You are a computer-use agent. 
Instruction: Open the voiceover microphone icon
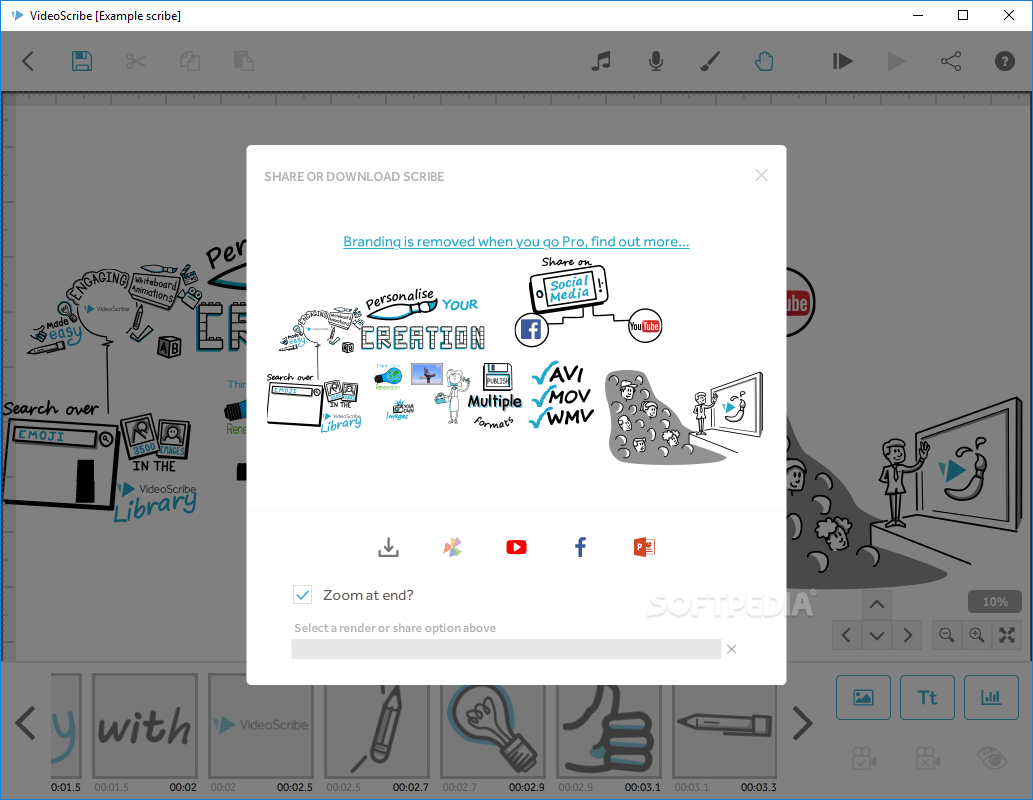tap(656, 62)
